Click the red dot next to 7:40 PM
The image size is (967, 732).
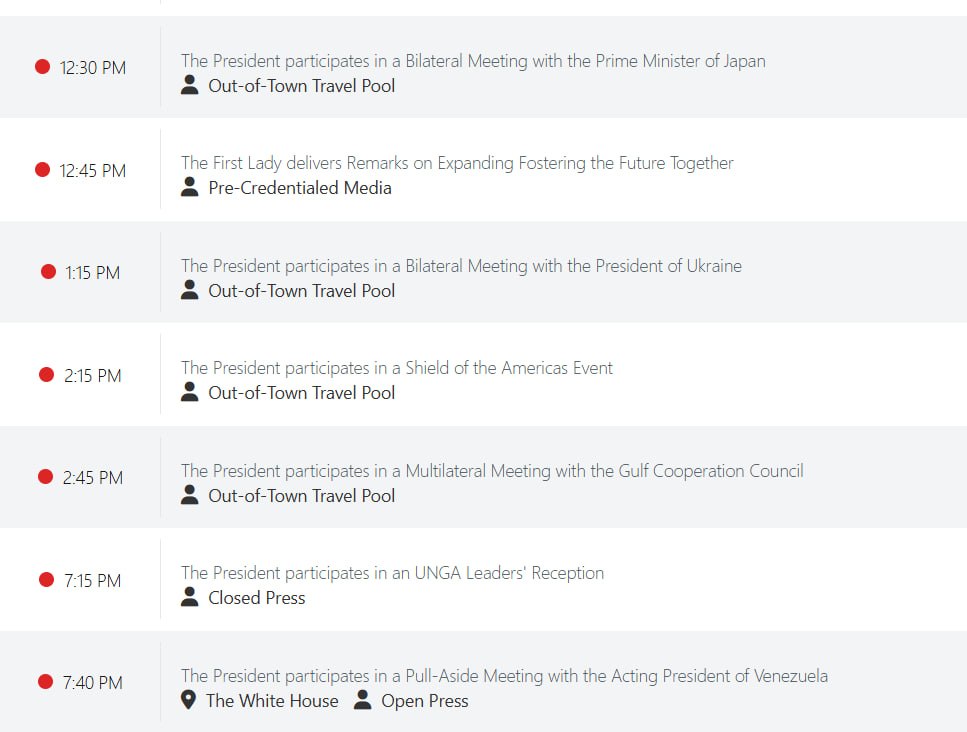[45, 681]
